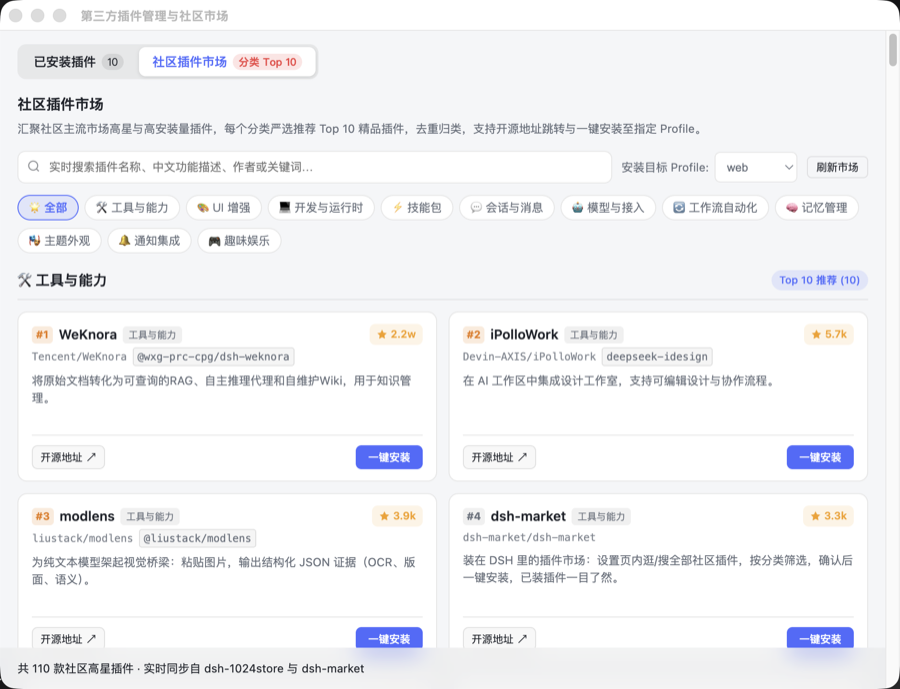Switch to 已安装插件 tab
This screenshot has width=900, height=689.
point(79,62)
